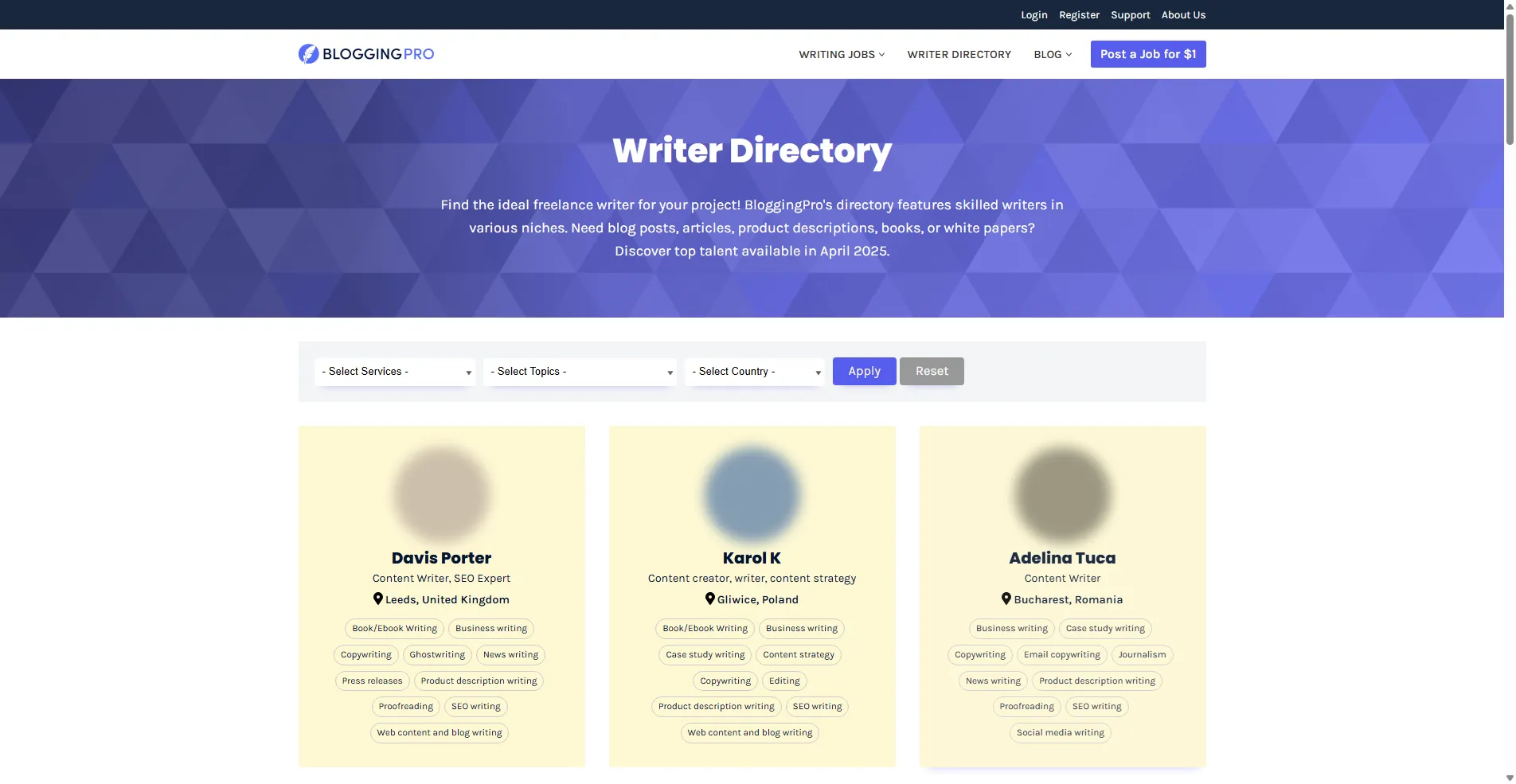1516x784 pixels.
Task: Open the Davis Porter name link
Action: coord(442,558)
